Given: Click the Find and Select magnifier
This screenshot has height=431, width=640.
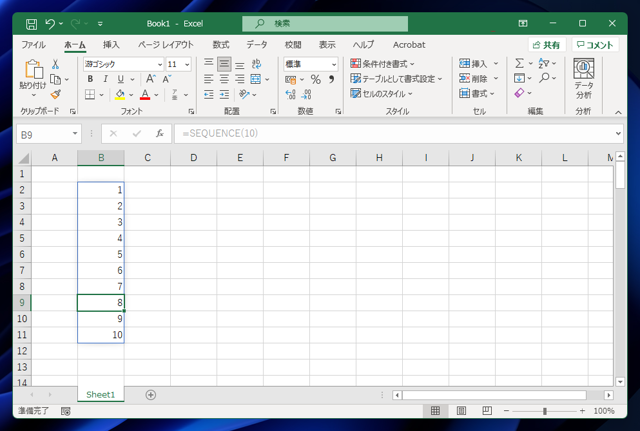Looking at the screenshot, I should coord(544,78).
